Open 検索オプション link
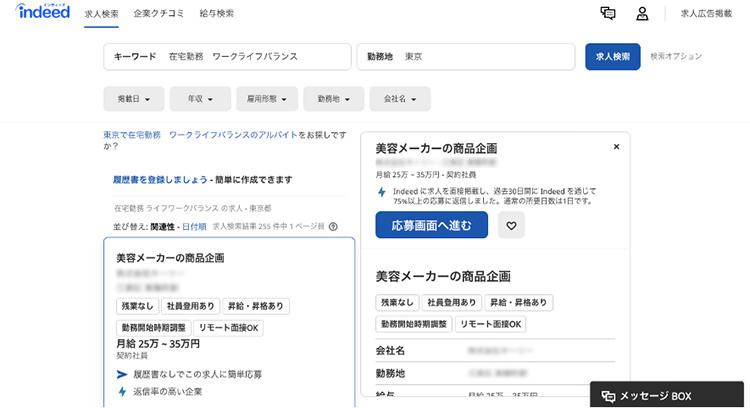This screenshot has width=750, height=408. [676, 56]
